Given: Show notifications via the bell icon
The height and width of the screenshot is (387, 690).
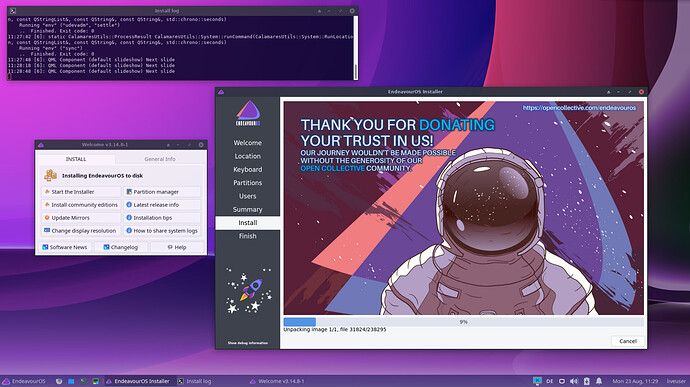Looking at the screenshot, I should 599,381.
